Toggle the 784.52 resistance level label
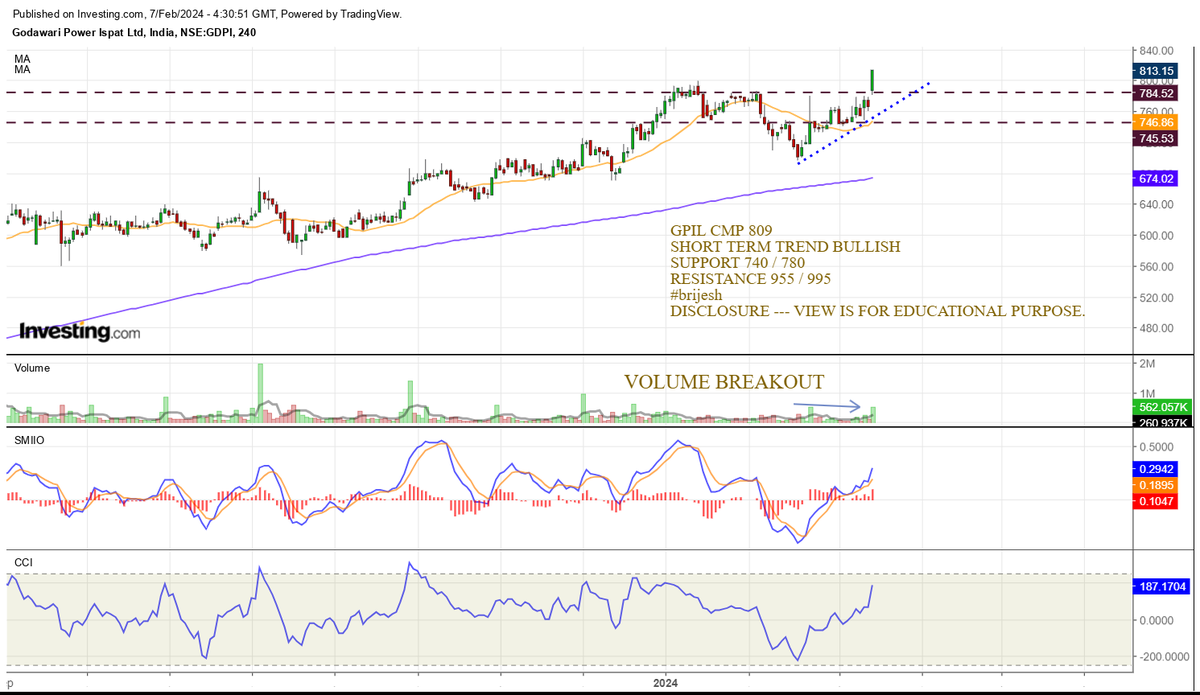The height and width of the screenshot is (695, 1200). point(1155,93)
